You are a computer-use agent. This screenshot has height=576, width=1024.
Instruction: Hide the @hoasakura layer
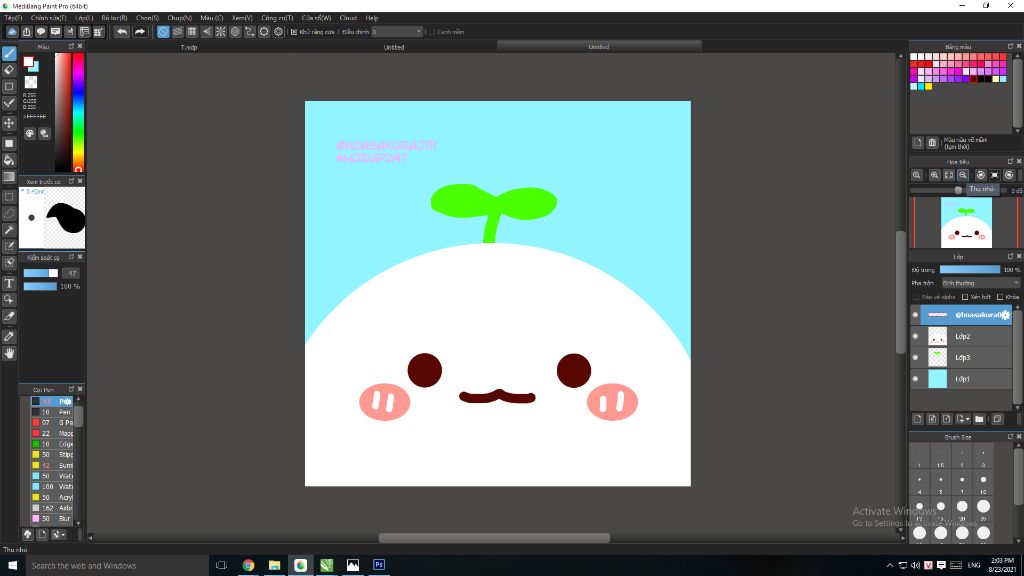pyautogui.click(x=916, y=315)
